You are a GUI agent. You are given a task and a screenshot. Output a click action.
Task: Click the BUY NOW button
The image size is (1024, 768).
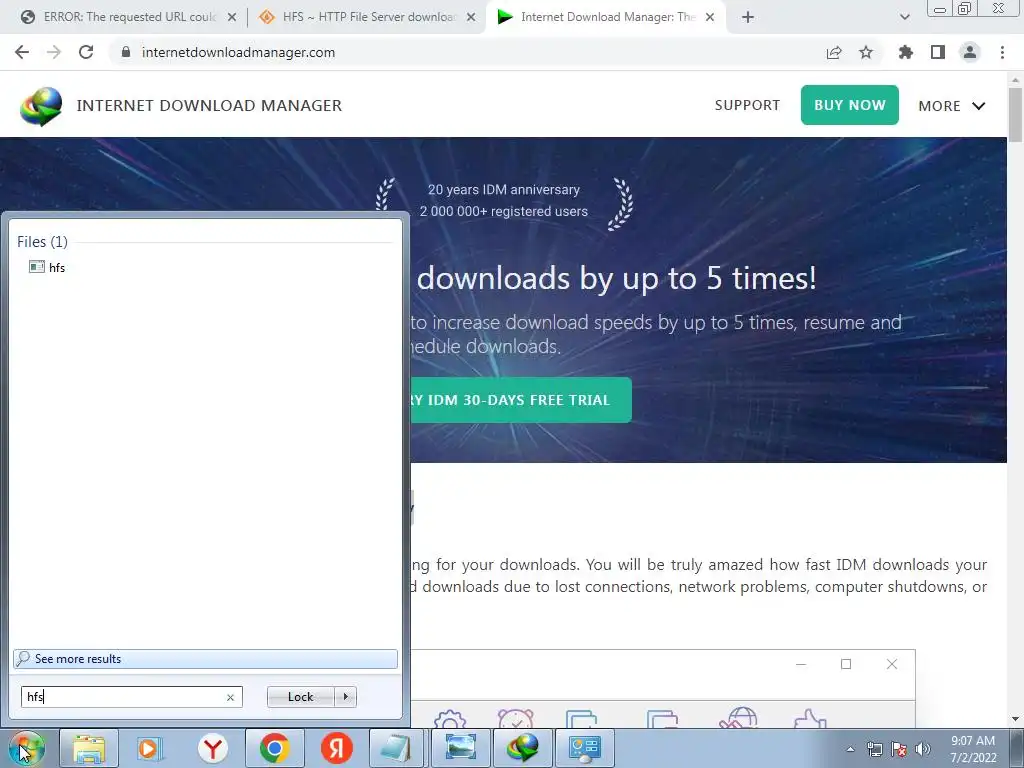pos(850,105)
